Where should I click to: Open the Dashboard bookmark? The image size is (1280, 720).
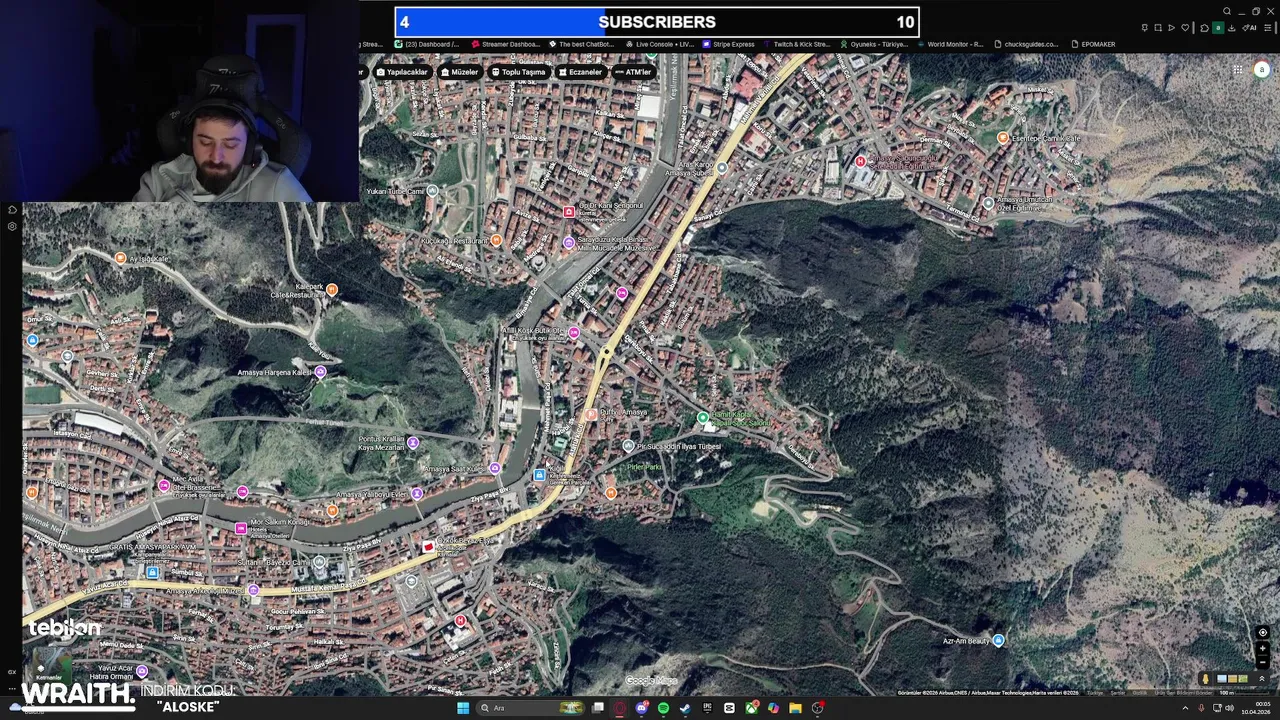pos(428,44)
